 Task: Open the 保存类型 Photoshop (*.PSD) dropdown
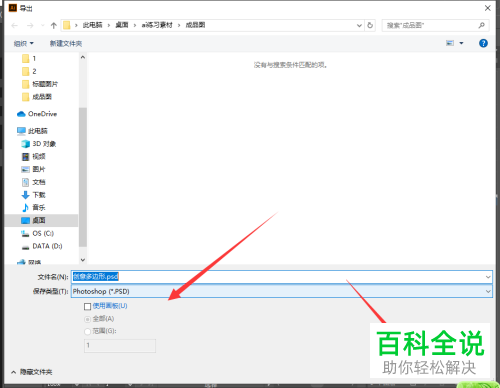pyautogui.click(x=282, y=291)
